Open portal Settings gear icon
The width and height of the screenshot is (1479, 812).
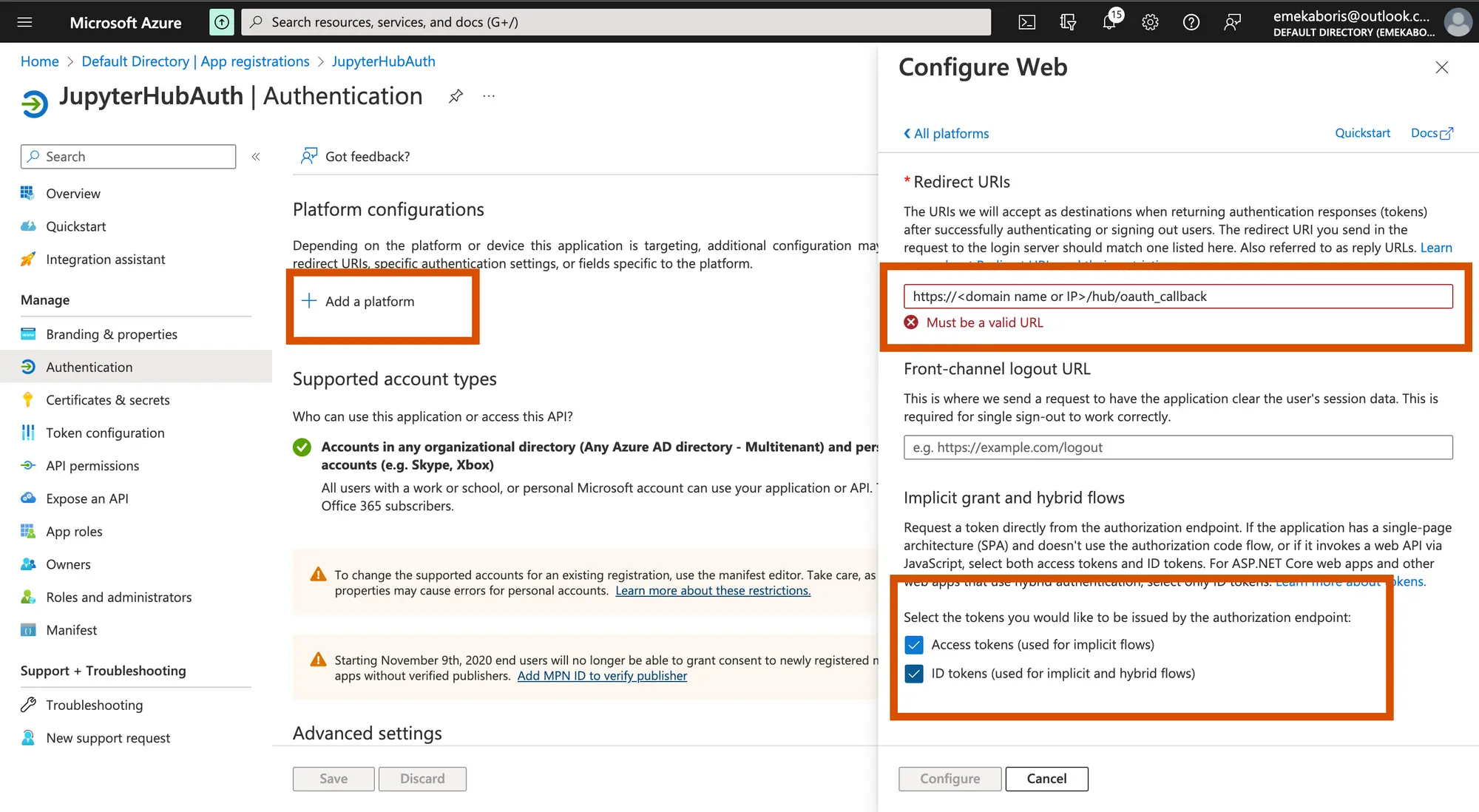point(1150,22)
